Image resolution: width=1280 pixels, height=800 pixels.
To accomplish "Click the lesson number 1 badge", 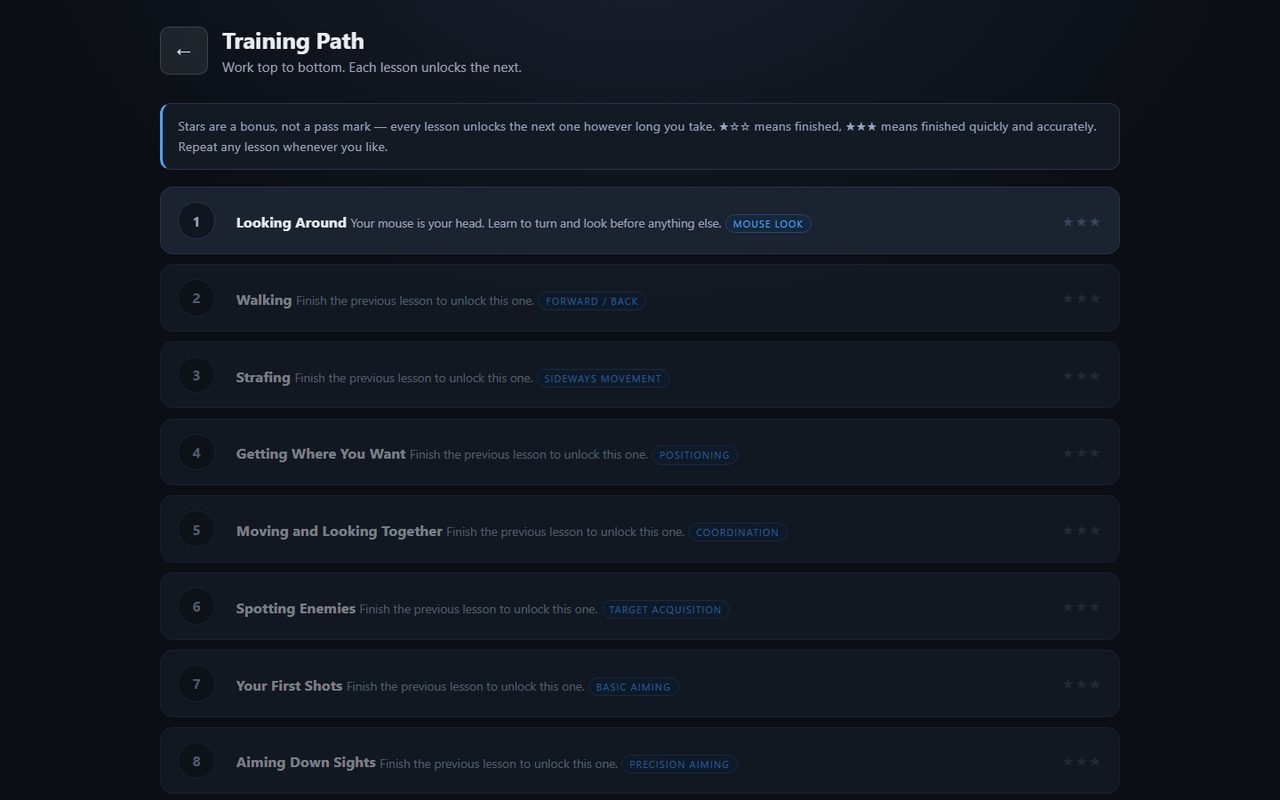I will pos(196,221).
